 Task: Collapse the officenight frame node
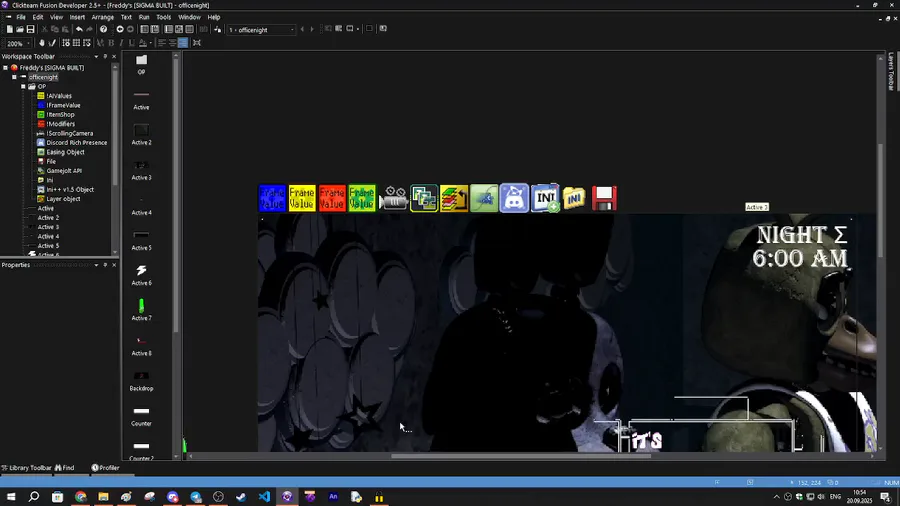point(14,77)
